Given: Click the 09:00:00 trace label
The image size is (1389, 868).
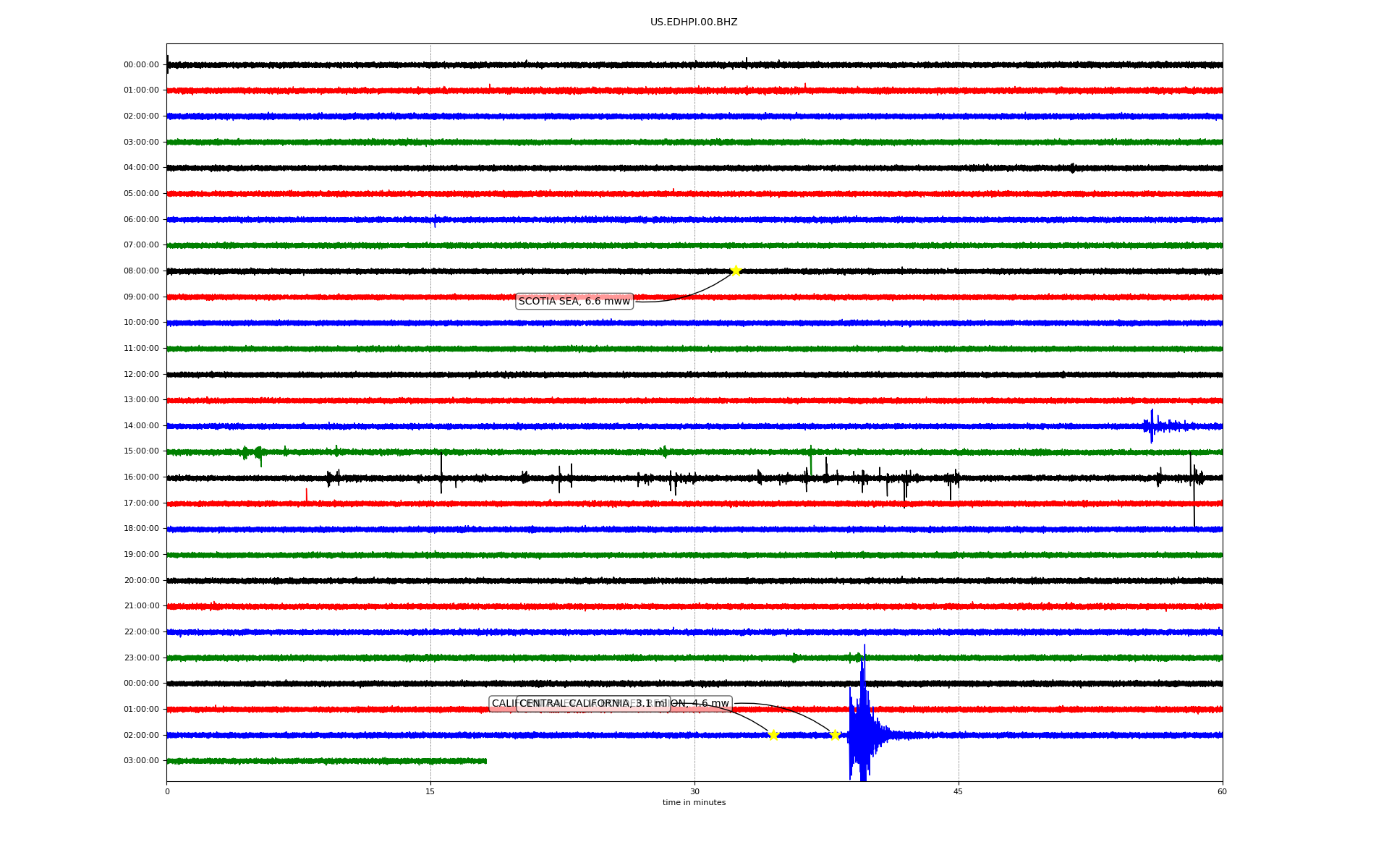Looking at the screenshot, I should pyautogui.click(x=141, y=297).
